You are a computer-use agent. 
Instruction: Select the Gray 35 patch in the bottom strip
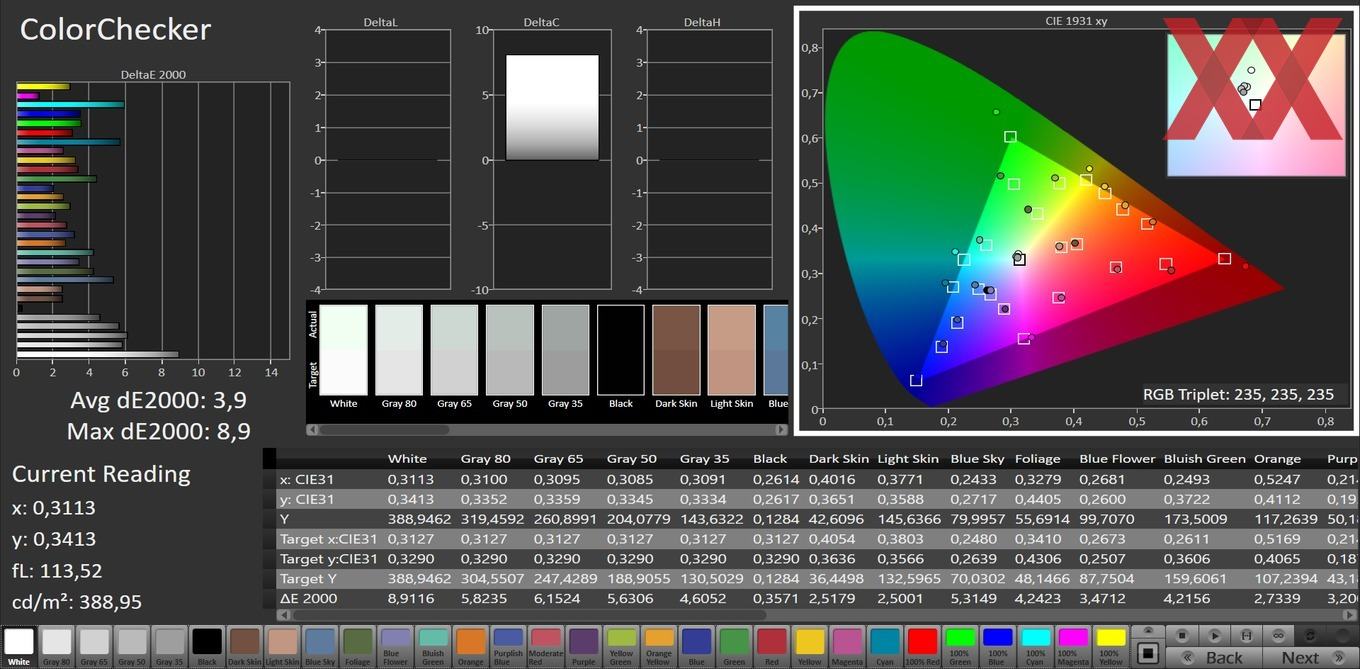(169, 646)
